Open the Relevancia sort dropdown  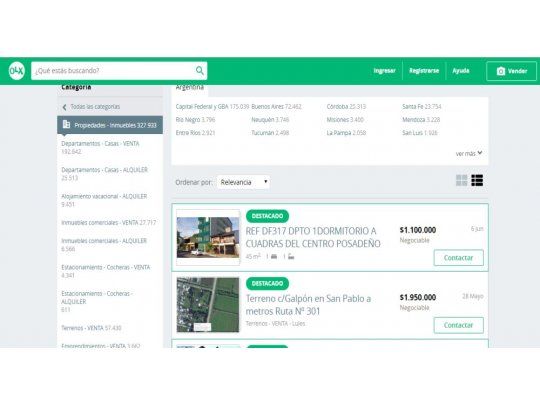click(x=243, y=182)
